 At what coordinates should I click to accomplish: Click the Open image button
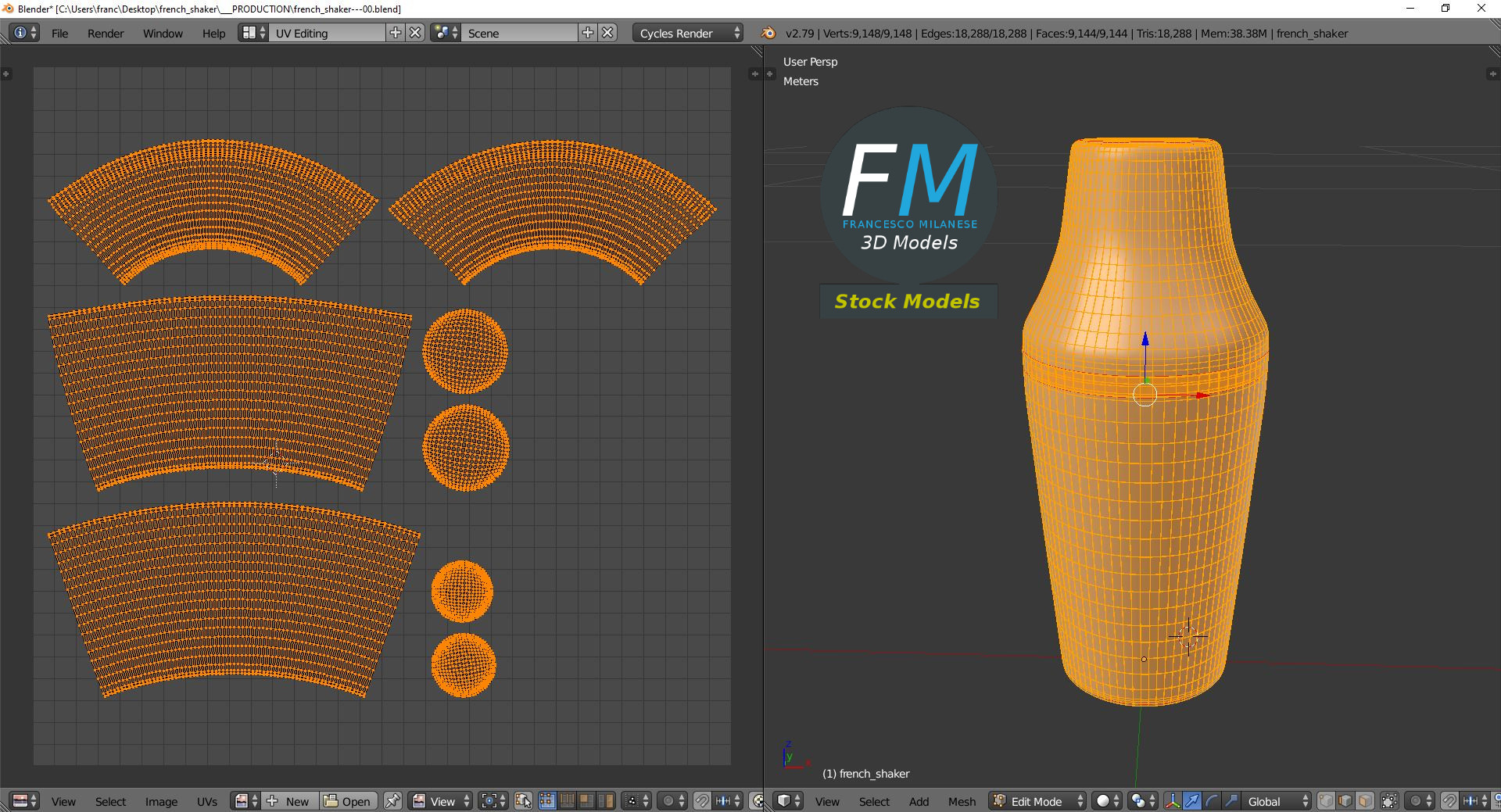click(x=348, y=801)
